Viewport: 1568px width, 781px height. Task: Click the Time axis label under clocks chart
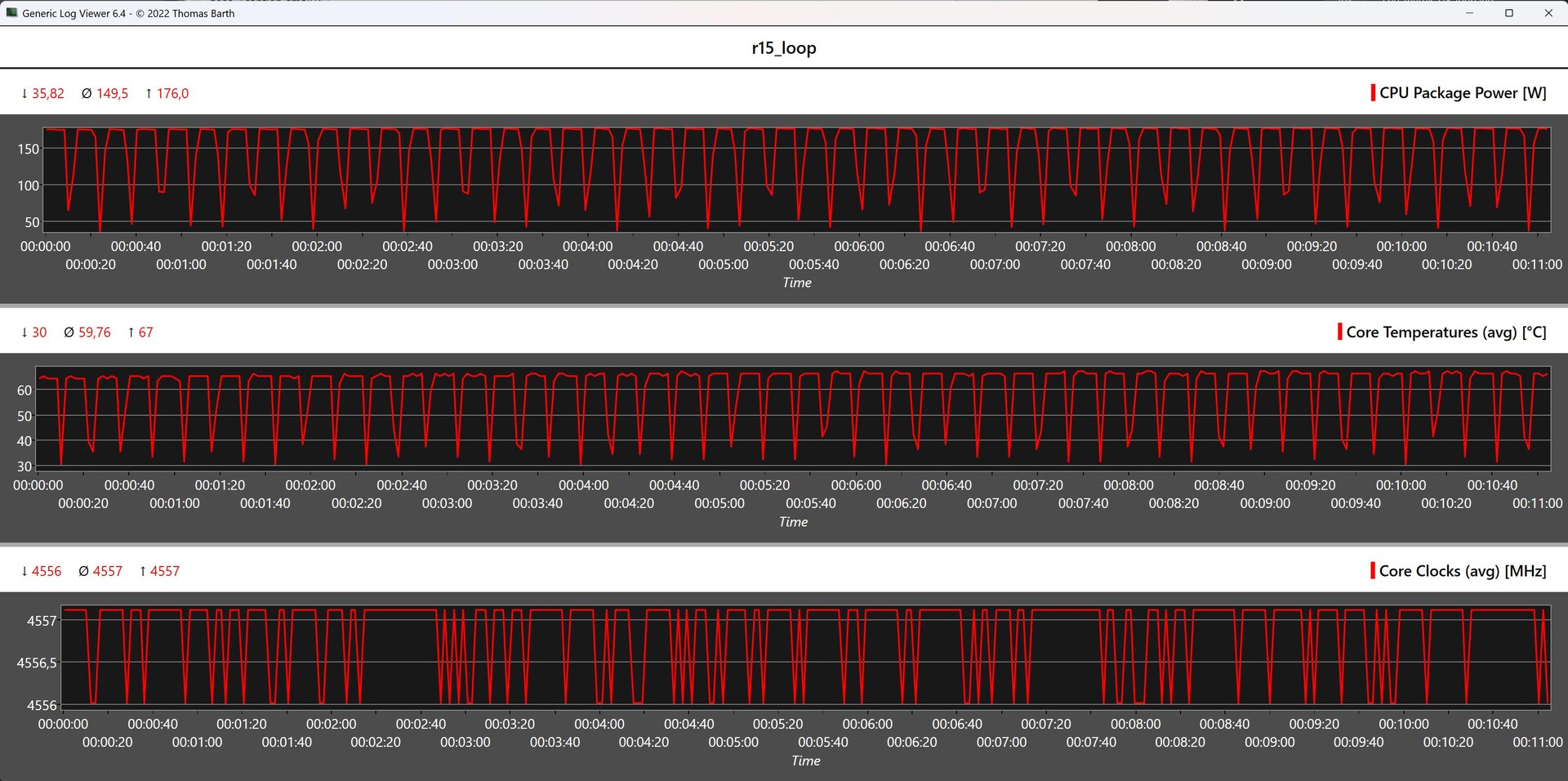pos(806,761)
